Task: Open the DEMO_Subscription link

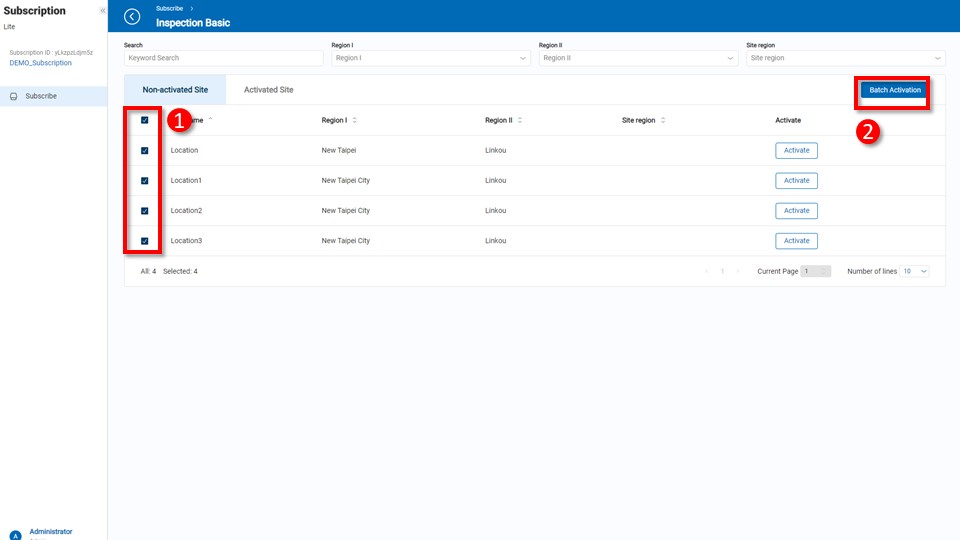Action: point(40,63)
